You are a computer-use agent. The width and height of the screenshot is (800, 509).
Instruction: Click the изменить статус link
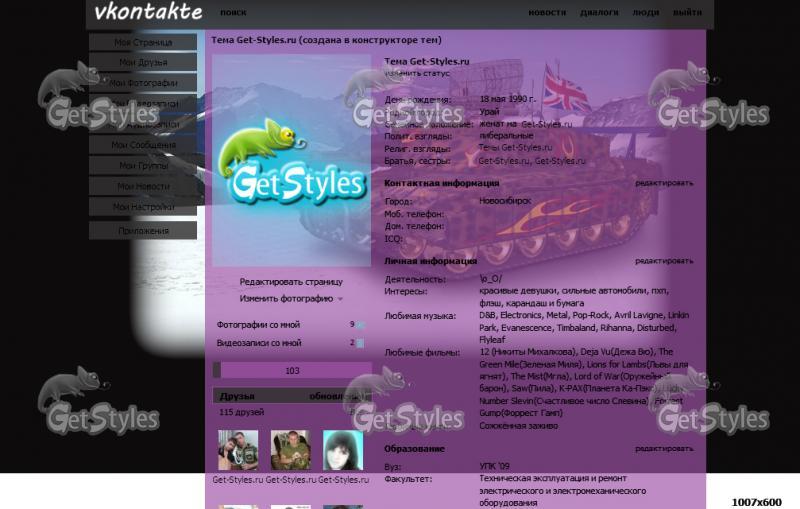coord(417,73)
